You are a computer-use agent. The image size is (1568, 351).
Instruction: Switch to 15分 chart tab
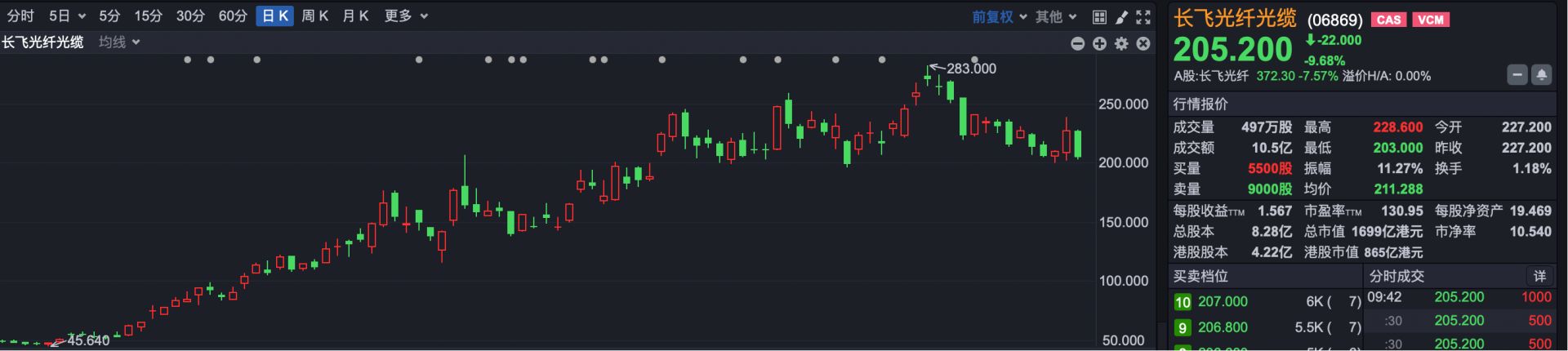tap(148, 16)
